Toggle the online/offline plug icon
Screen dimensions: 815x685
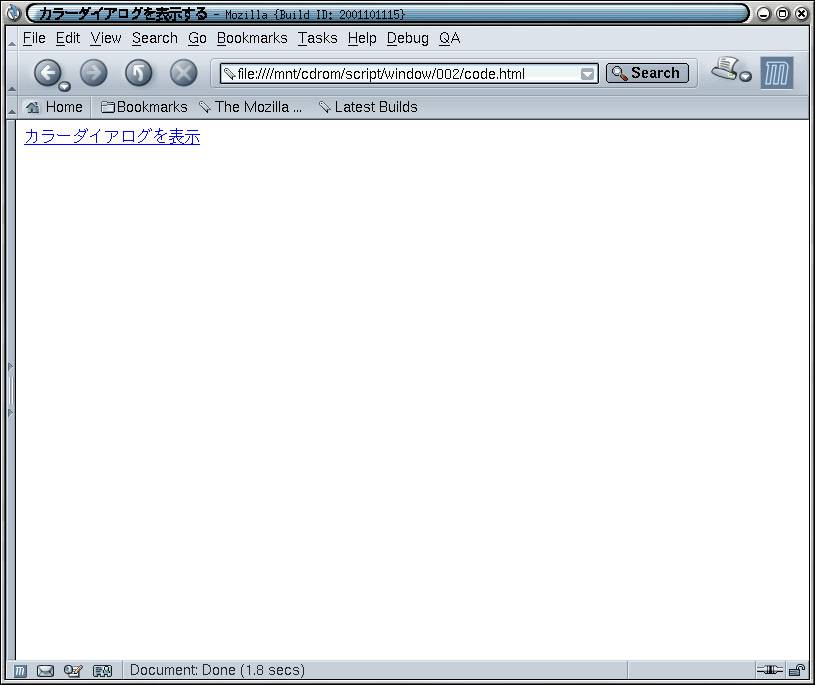(770, 670)
